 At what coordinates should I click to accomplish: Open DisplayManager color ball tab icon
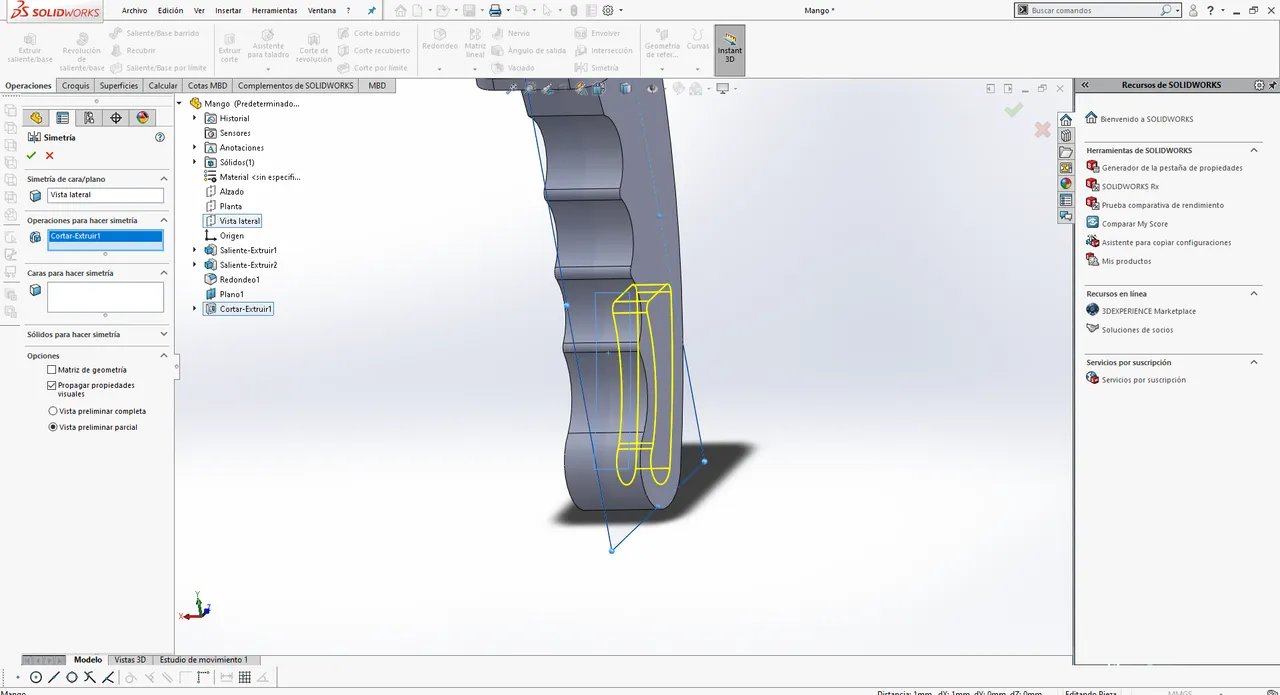pyautogui.click(x=142, y=118)
